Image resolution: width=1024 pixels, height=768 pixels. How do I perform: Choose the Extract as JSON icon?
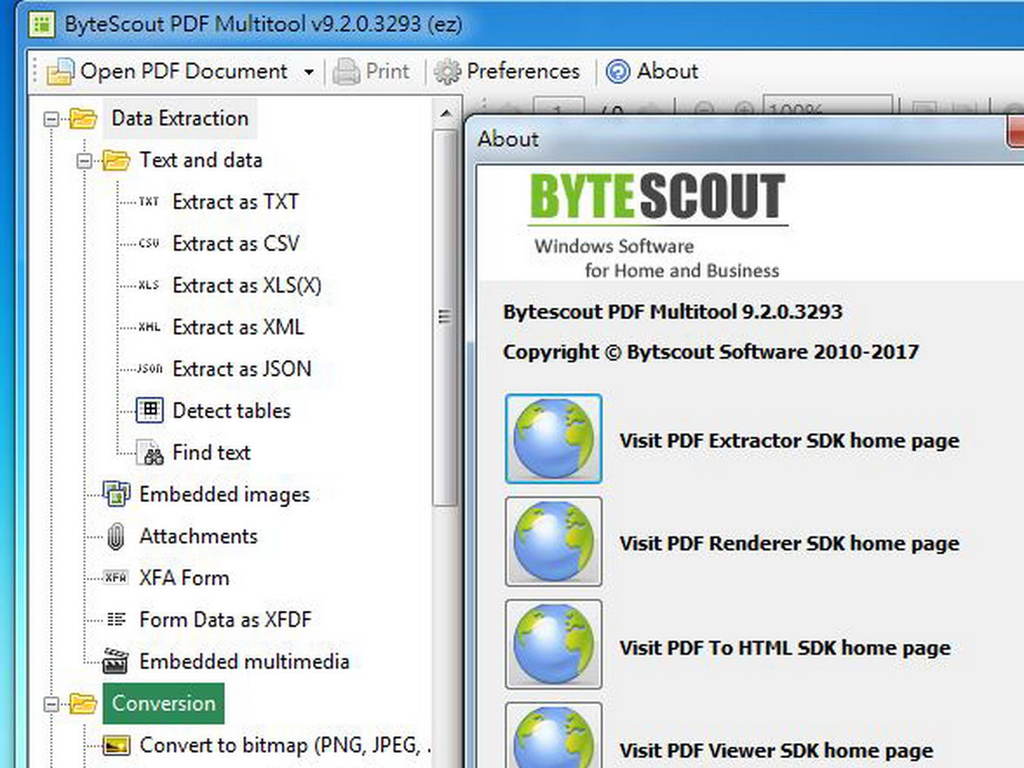(149, 369)
